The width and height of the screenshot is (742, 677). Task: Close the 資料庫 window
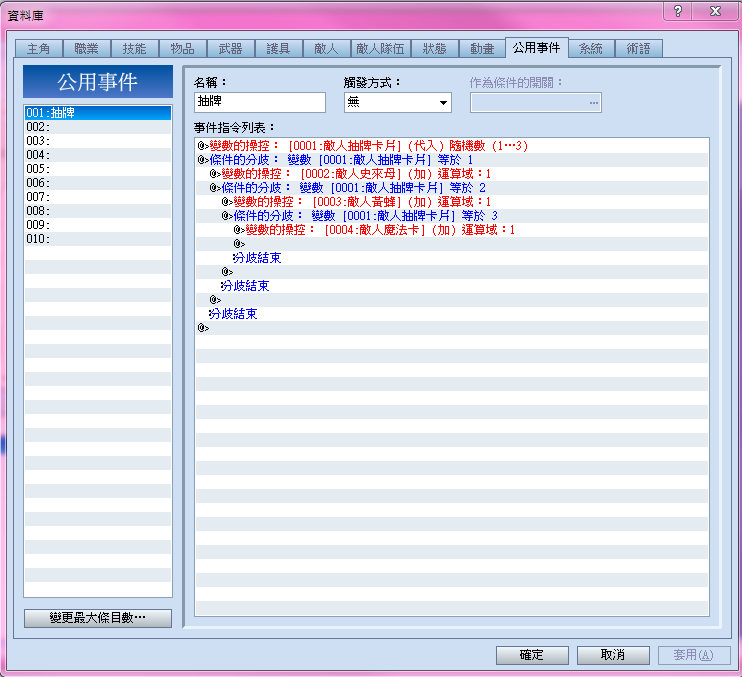[715, 11]
